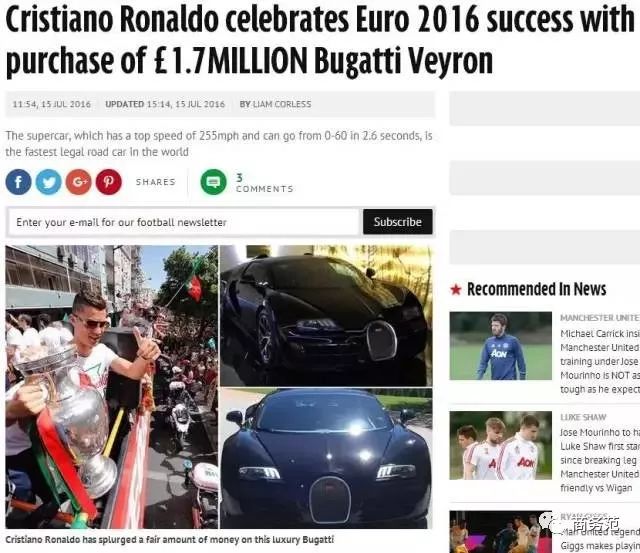
Task: Click the lower front-view Bugatti photo
Action: 326,459
